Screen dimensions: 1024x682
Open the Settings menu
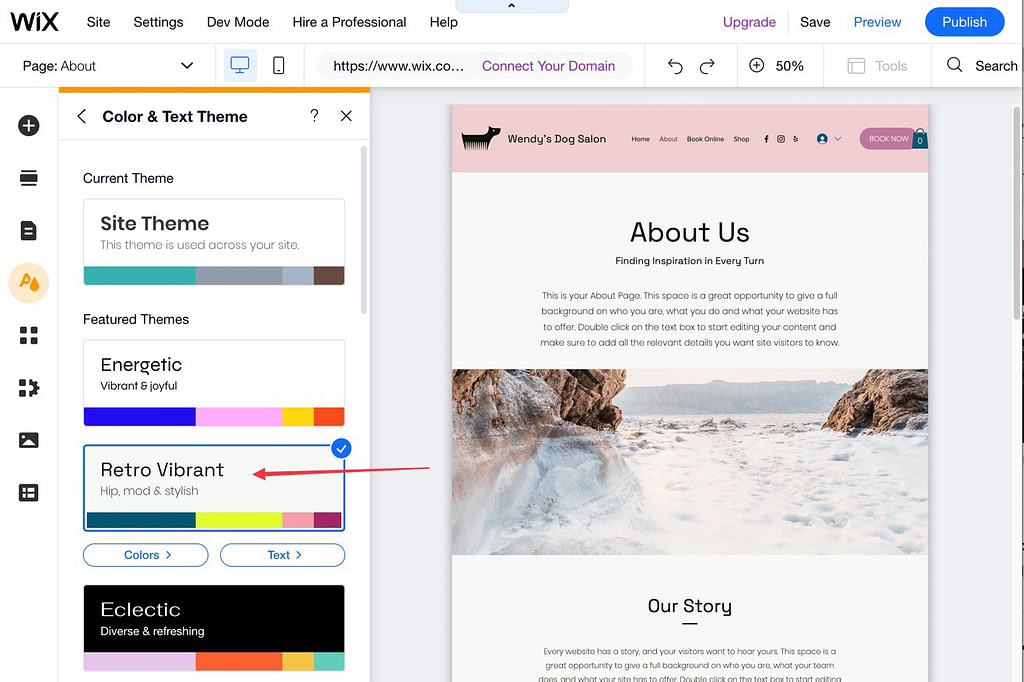[x=158, y=21]
